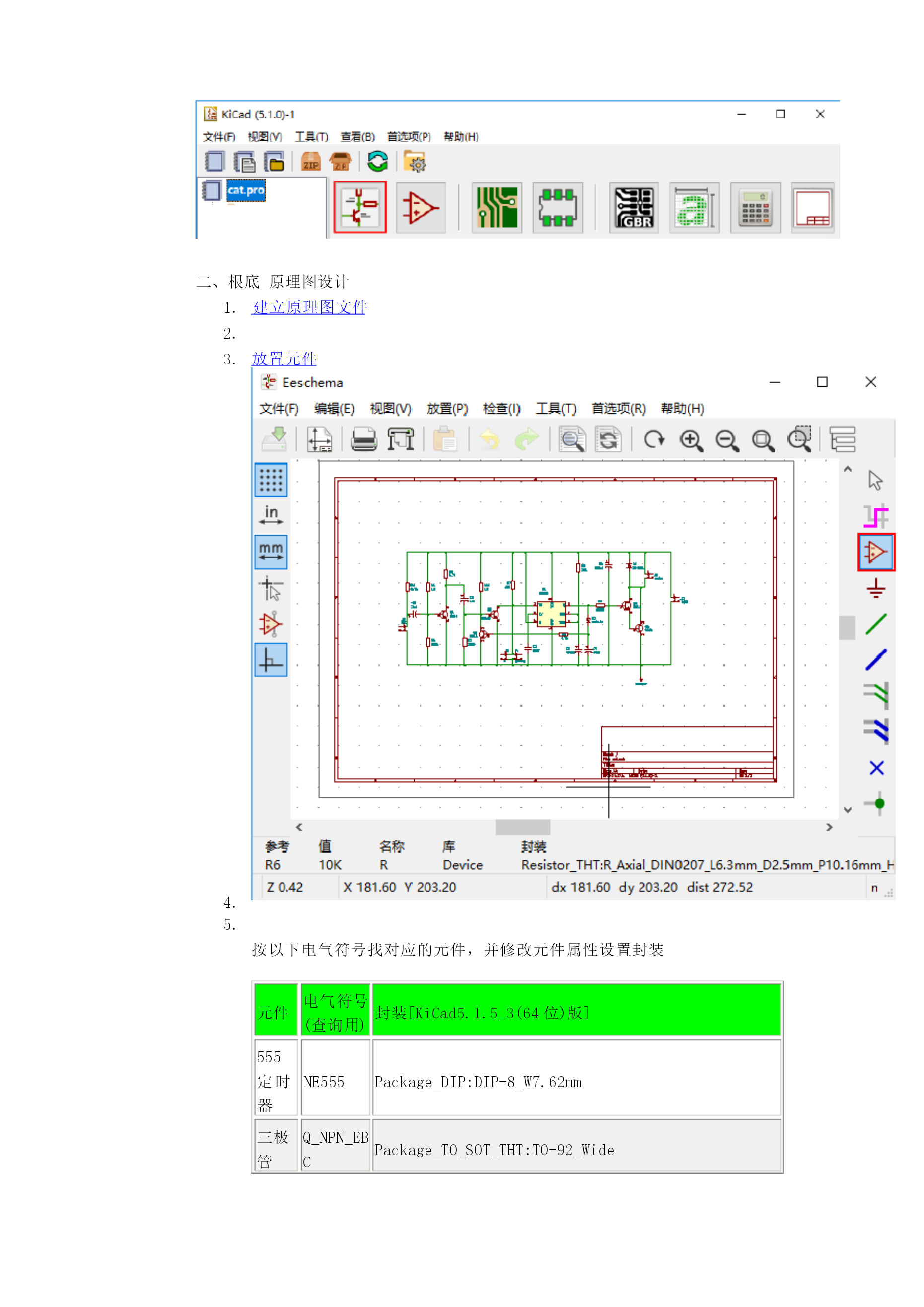
Task: Open the Bitmap to Component converter
Action: point(694,207)
